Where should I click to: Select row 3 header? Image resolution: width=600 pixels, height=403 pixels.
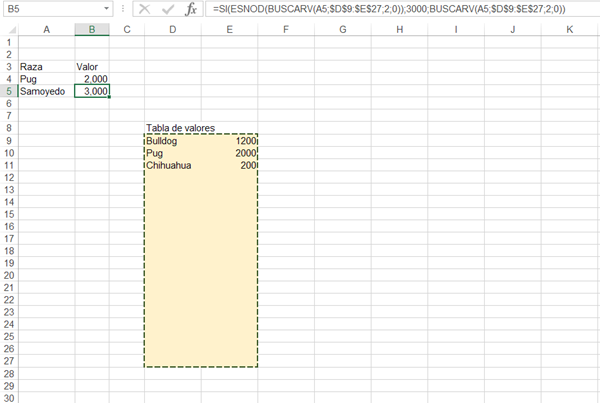point(9,67)
